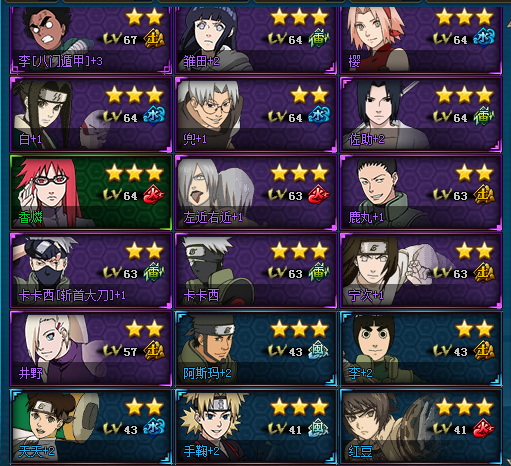Click the water element icon on 天天+2
511x466 pixels.
point(154,428)
